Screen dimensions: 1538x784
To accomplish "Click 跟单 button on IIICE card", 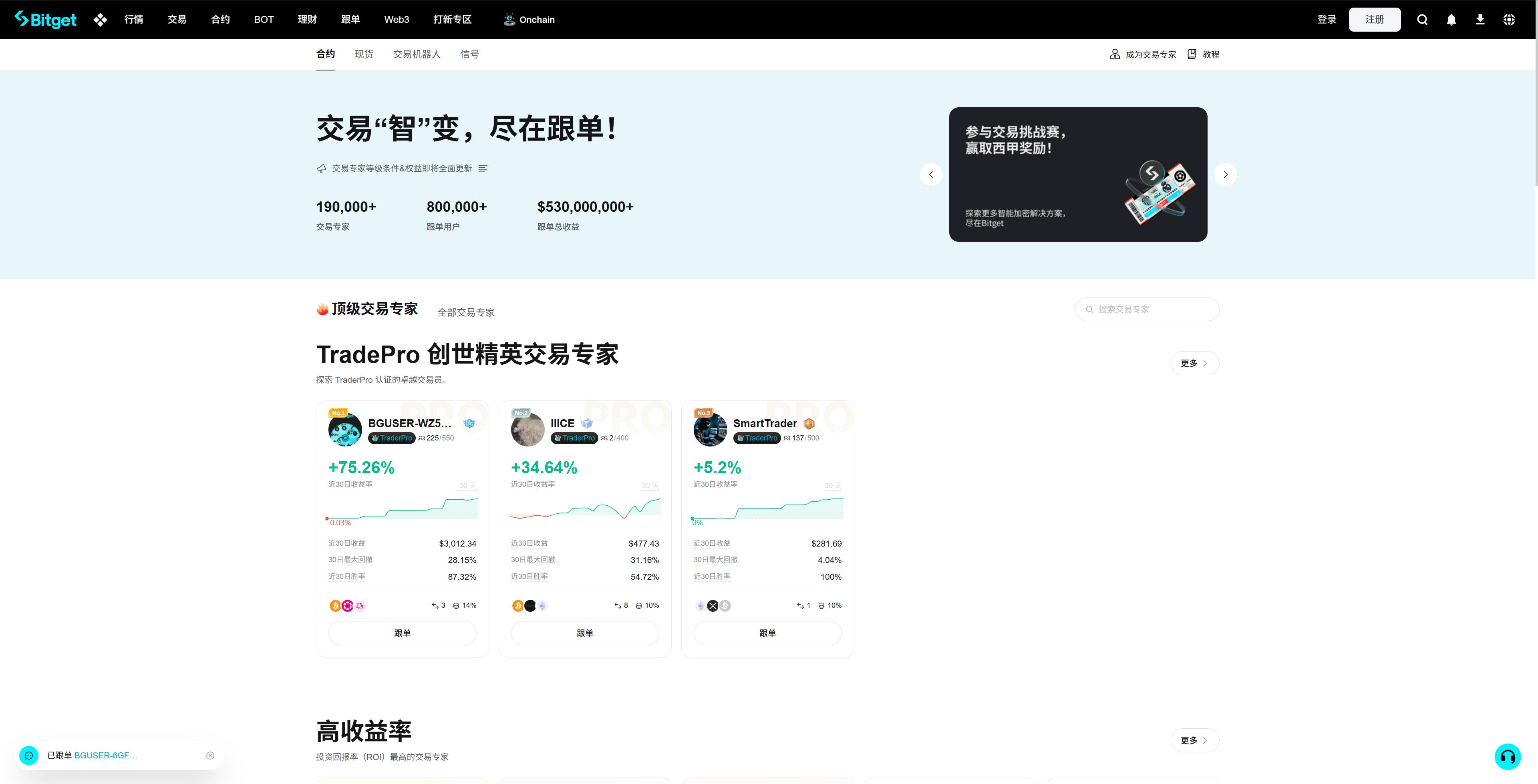I will (x=584, y=633).
